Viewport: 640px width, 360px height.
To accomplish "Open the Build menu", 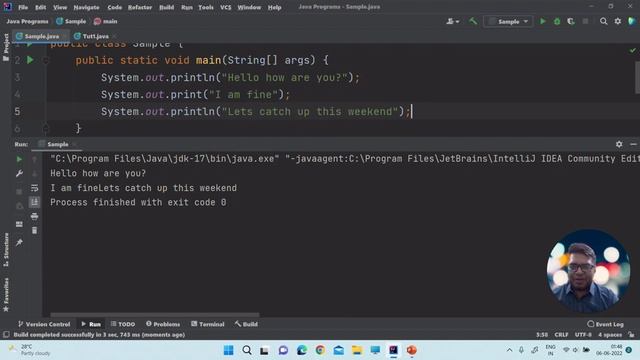I will (x=167, y=7).
